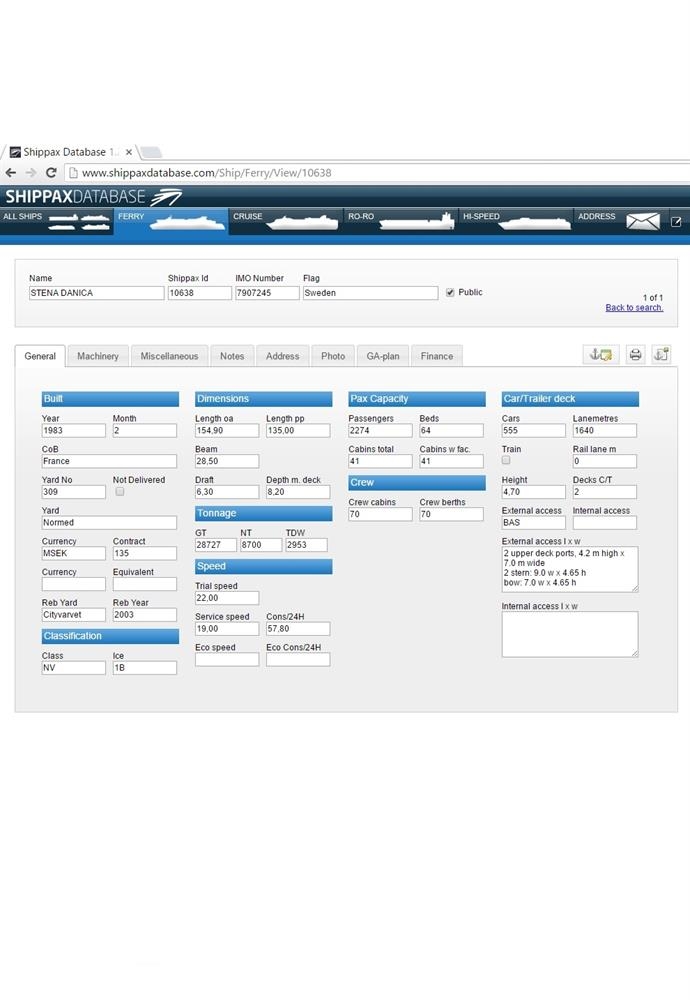Click the External access l x w textarea
The height and width of the screenshot is (1000, 690).
570,569
